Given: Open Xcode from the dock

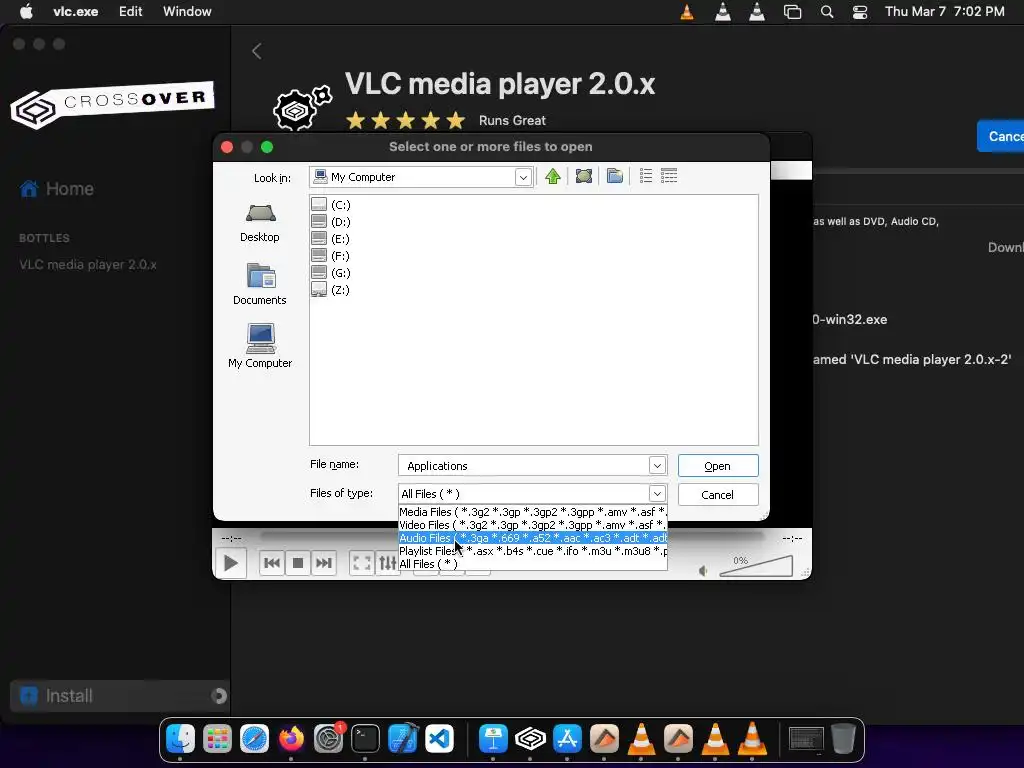Looking at the screenshot, I should click(x=402, y=739).
